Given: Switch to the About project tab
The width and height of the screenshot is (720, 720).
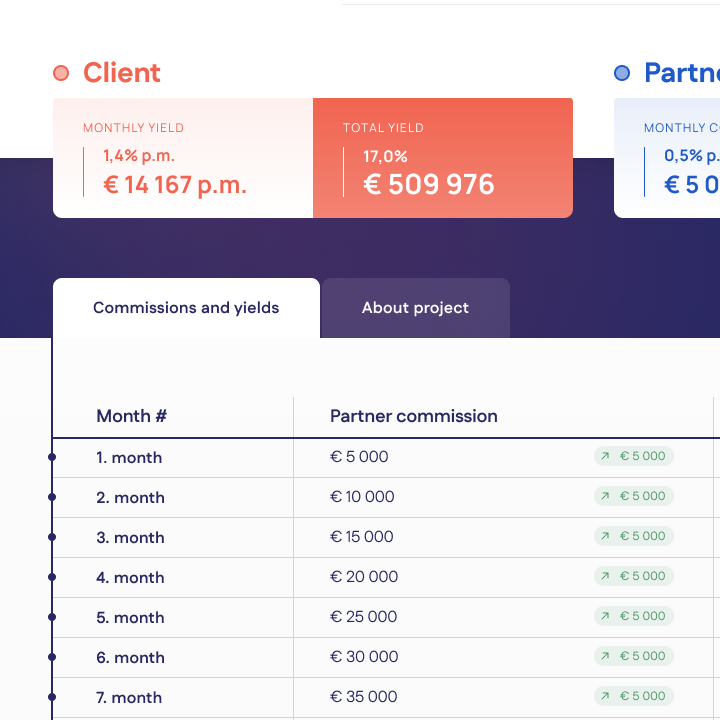Looking at the screenshot, I should point(415,308).
